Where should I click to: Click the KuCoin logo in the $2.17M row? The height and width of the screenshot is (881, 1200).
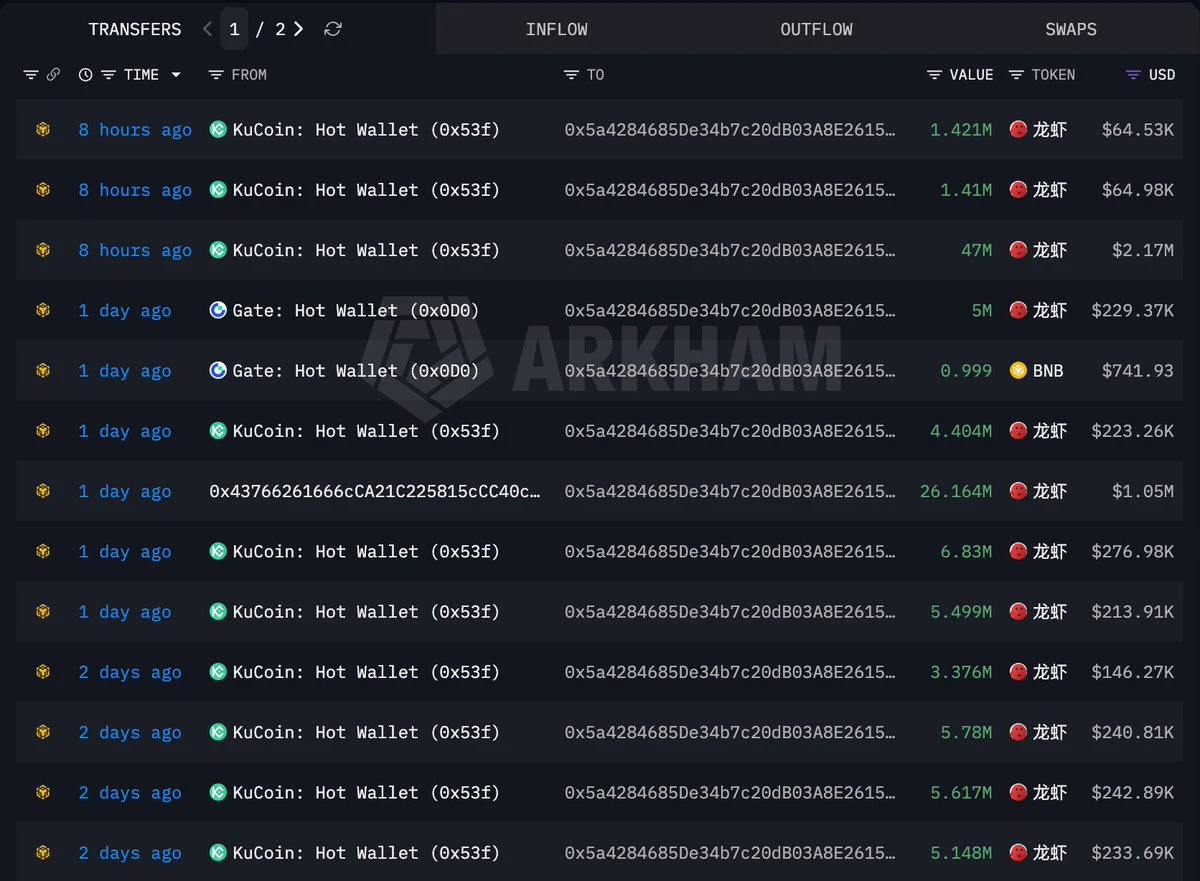pyautogui.click(x=218, y=250)
